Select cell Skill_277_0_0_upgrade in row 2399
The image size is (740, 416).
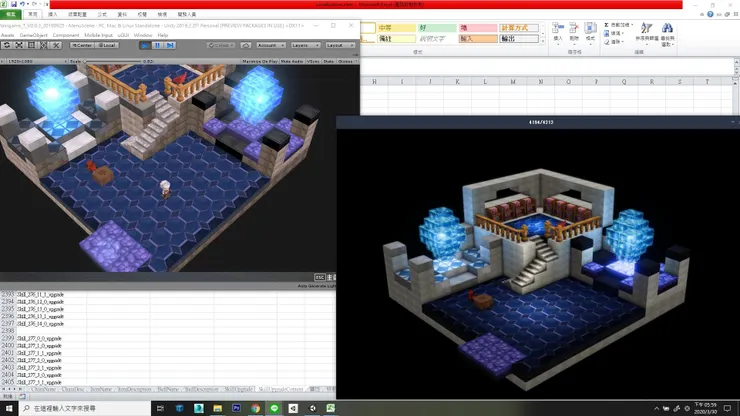(x=51, y=338)
